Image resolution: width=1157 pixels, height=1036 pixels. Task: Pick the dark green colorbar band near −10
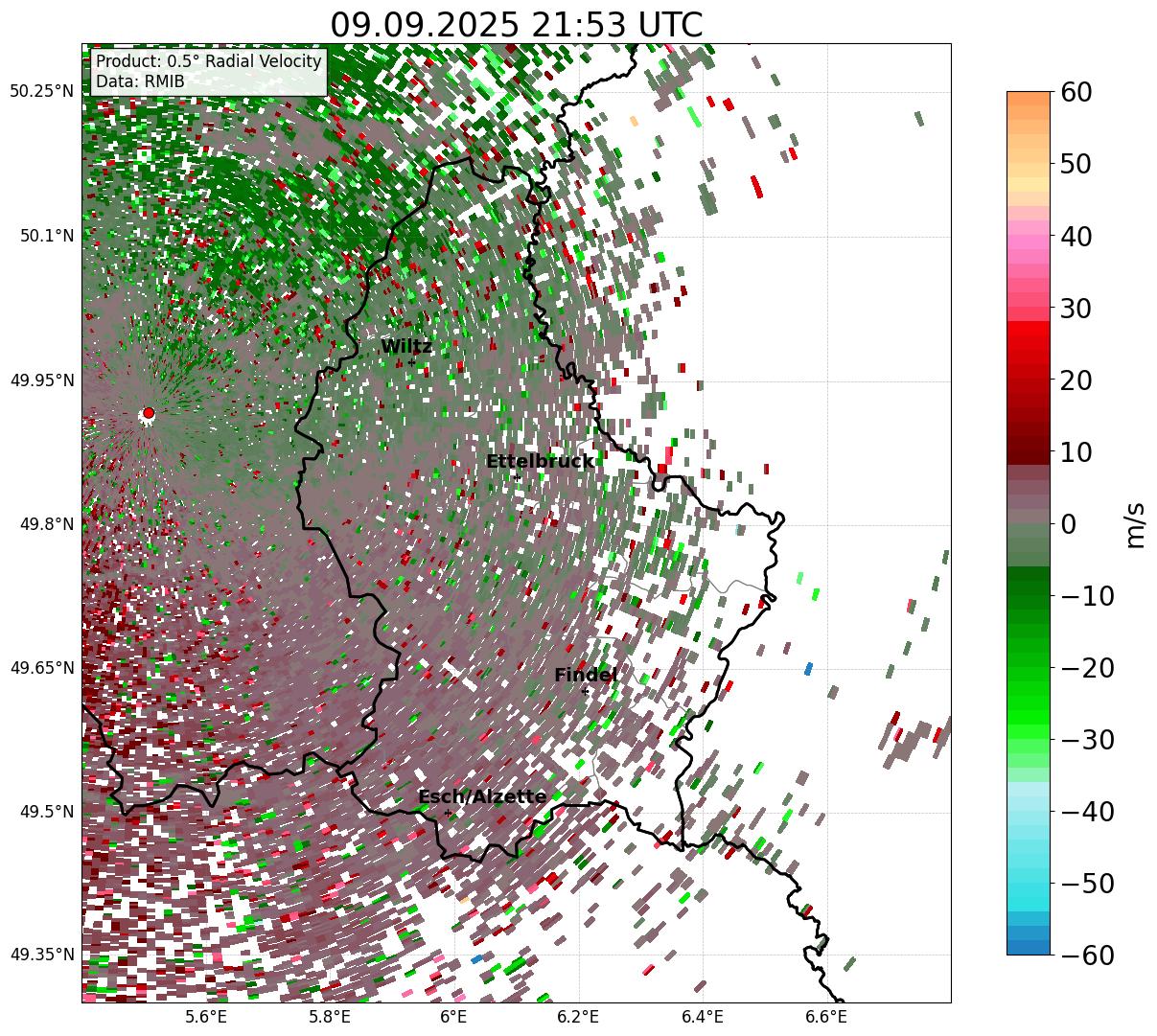[x=1029, y=589]
